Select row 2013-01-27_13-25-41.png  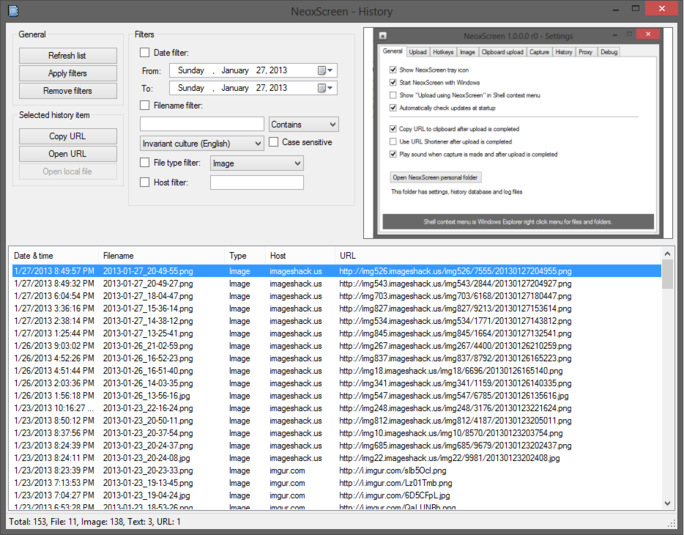[336, 333]
